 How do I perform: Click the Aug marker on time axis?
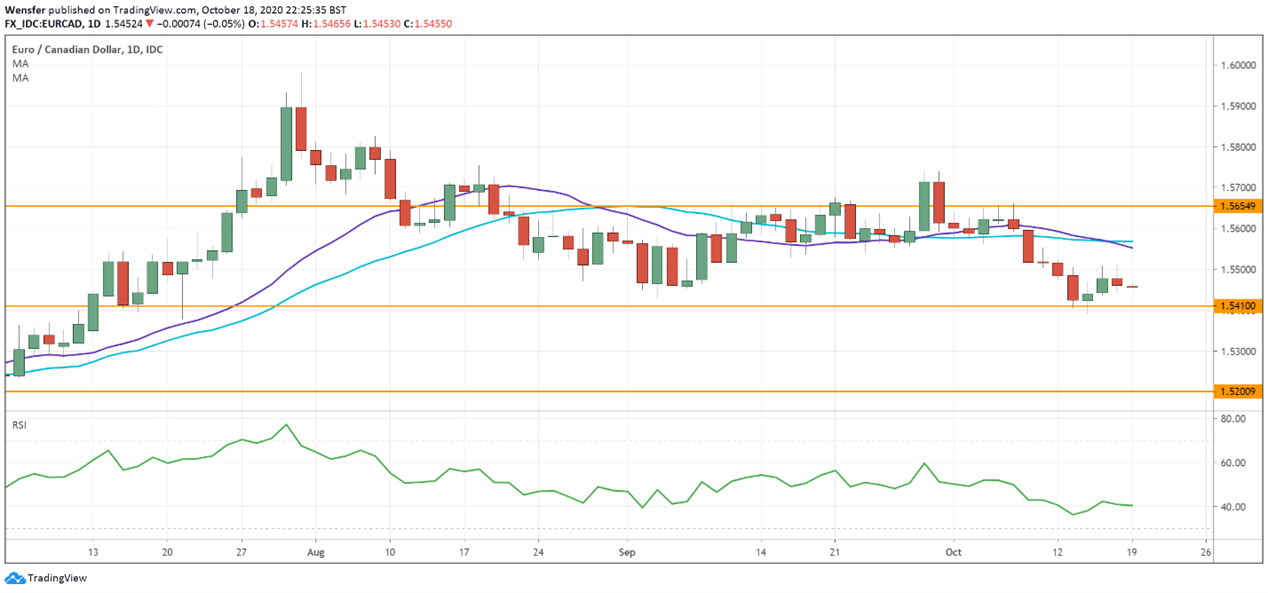coord(315,551)
